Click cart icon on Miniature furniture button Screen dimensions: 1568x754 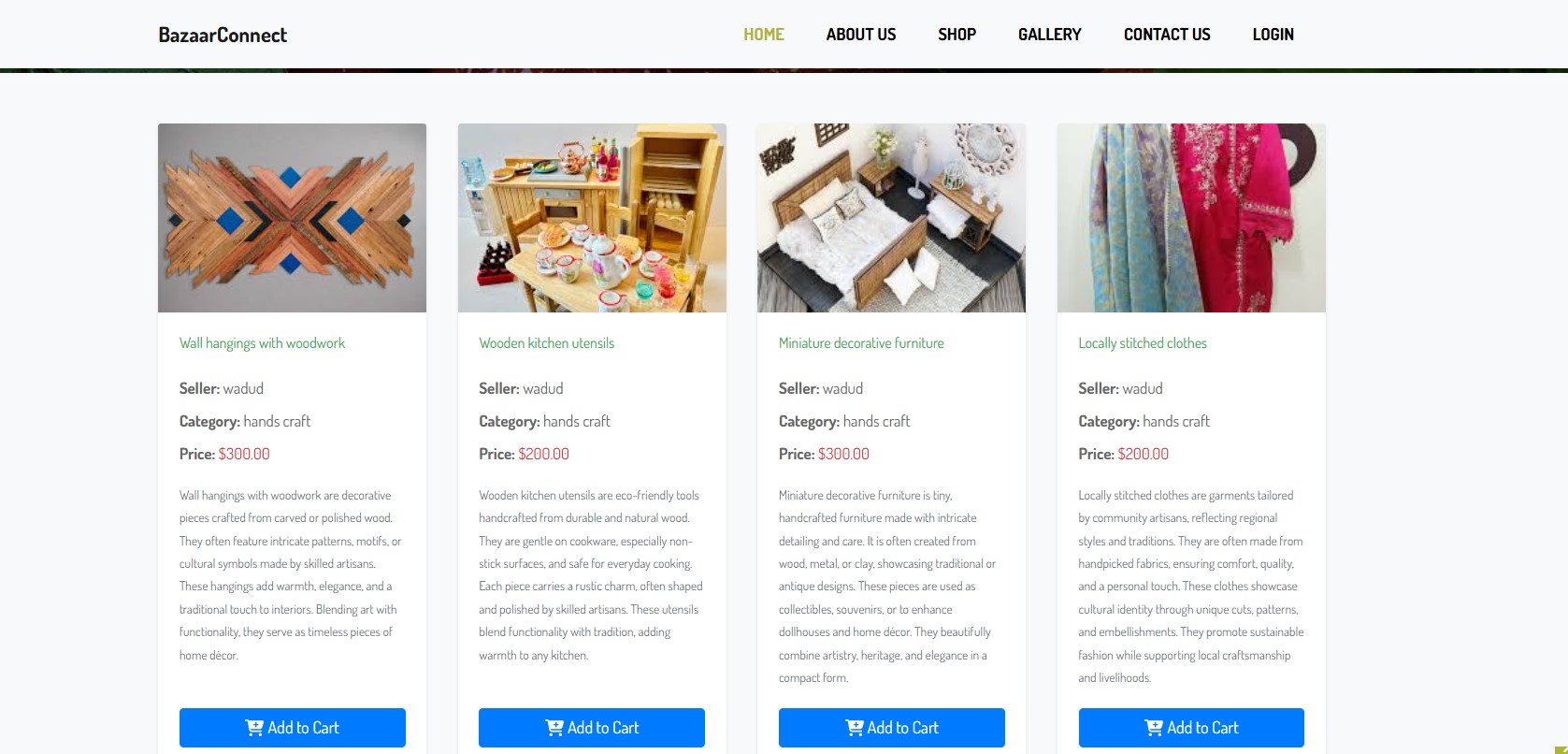(855, 728)
